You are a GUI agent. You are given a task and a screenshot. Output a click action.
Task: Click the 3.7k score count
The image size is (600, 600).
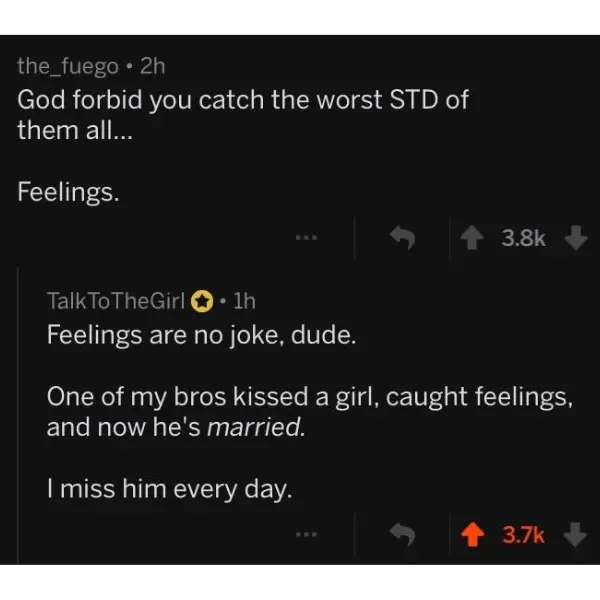(522, 535)
